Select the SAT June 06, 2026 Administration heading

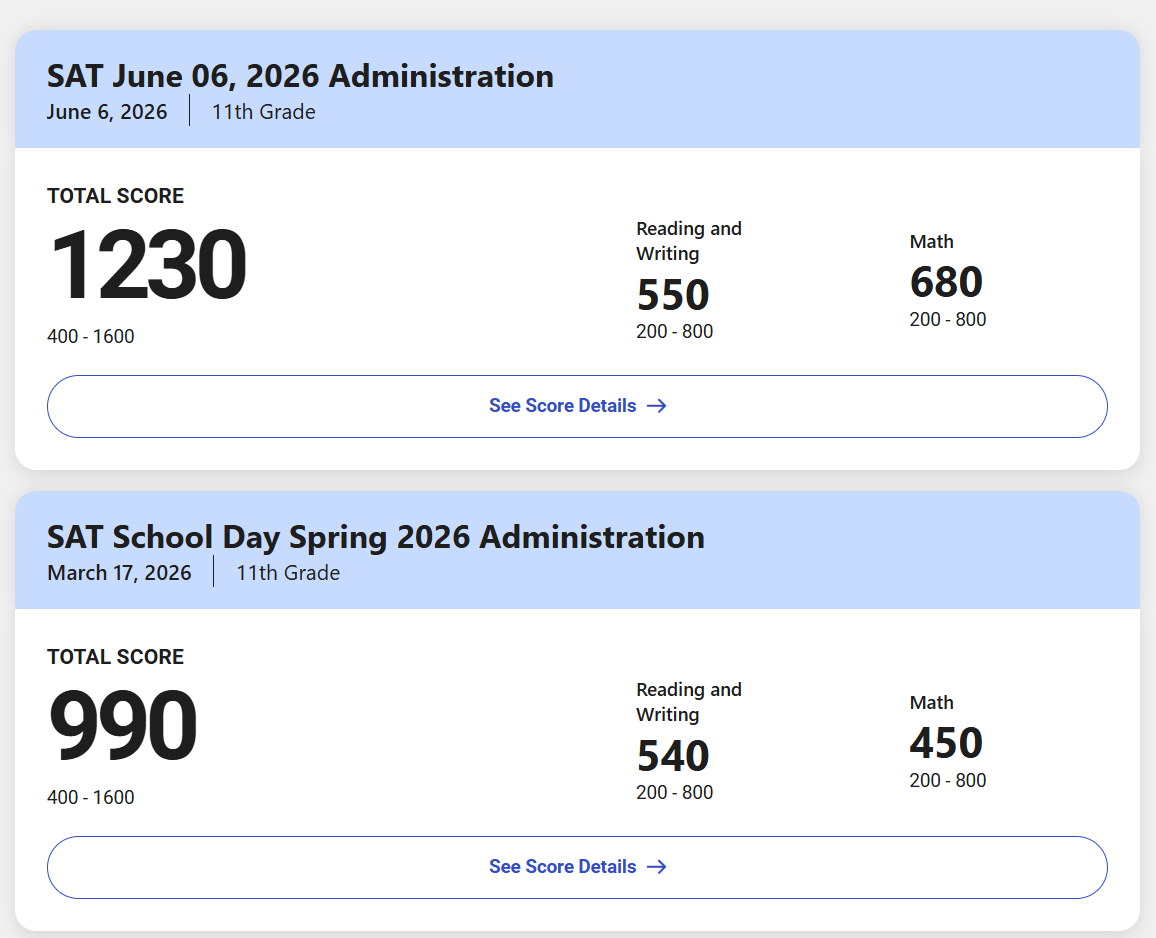pyautogui.click(x=300, y=77)
